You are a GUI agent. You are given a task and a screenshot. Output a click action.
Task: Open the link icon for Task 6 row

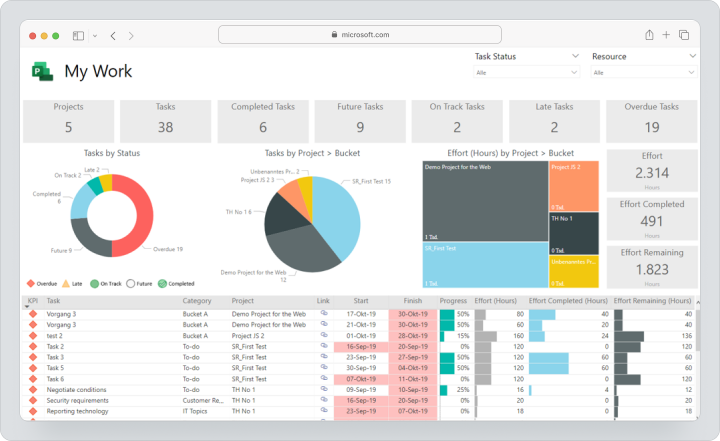click(x=324, y=379)
